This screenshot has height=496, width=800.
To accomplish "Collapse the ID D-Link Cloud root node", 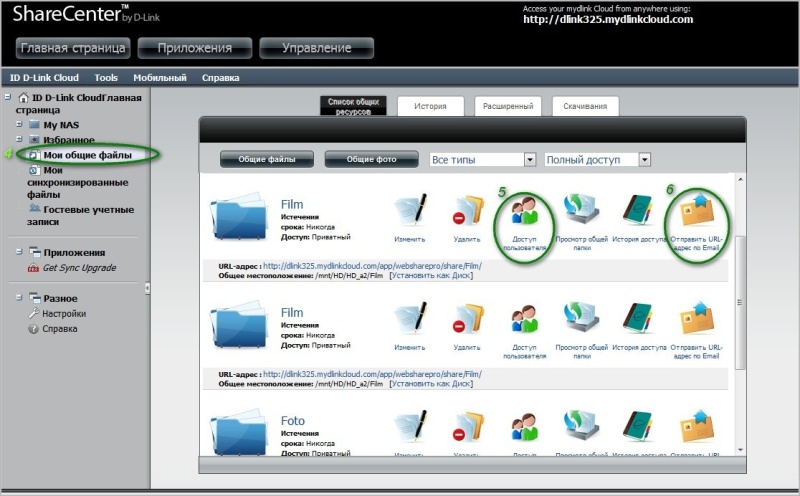I will [x=8, y=96].
